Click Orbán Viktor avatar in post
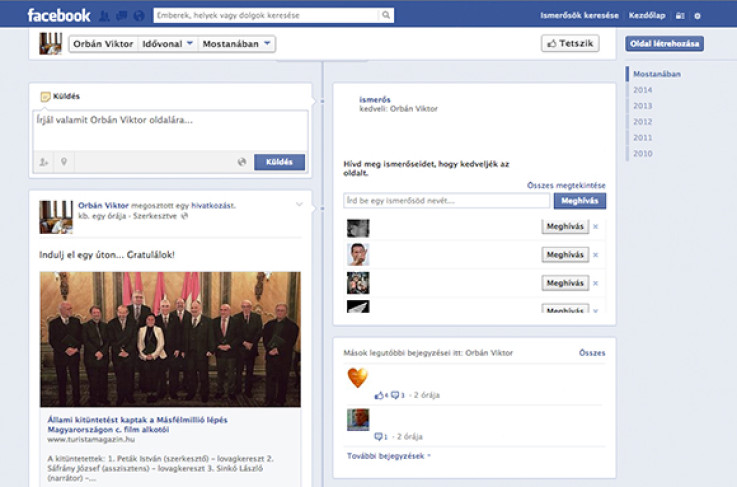 [56, 217]
